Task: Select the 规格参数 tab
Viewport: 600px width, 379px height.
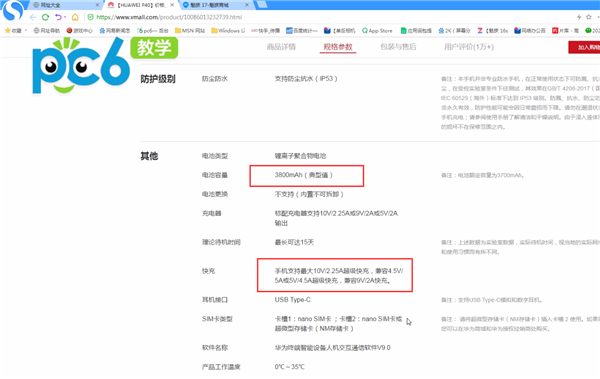Action: click(x=338, y=47)
